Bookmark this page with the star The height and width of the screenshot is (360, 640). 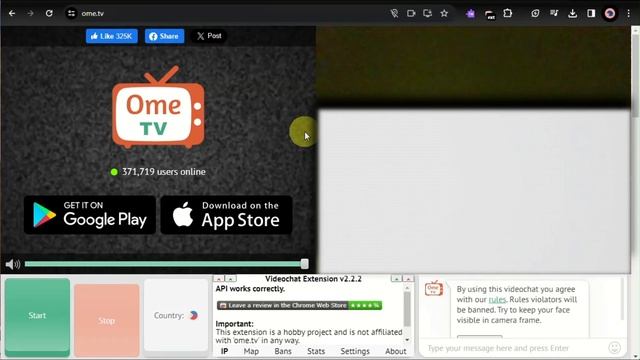coord(444,13)
